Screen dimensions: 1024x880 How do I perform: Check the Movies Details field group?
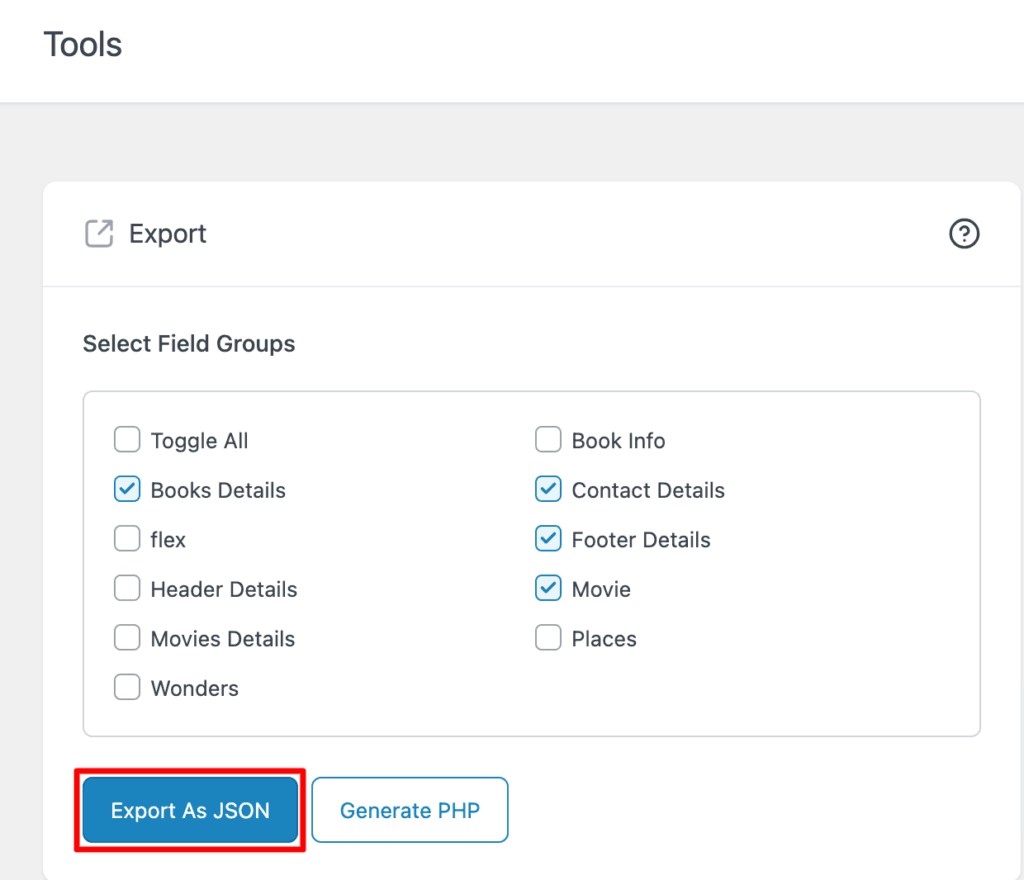127,637
